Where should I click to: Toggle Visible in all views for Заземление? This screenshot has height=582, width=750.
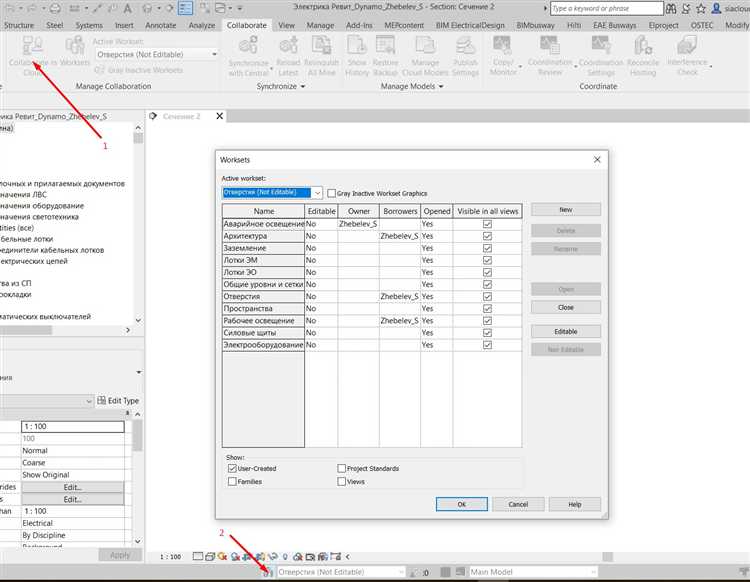point(487,248)
